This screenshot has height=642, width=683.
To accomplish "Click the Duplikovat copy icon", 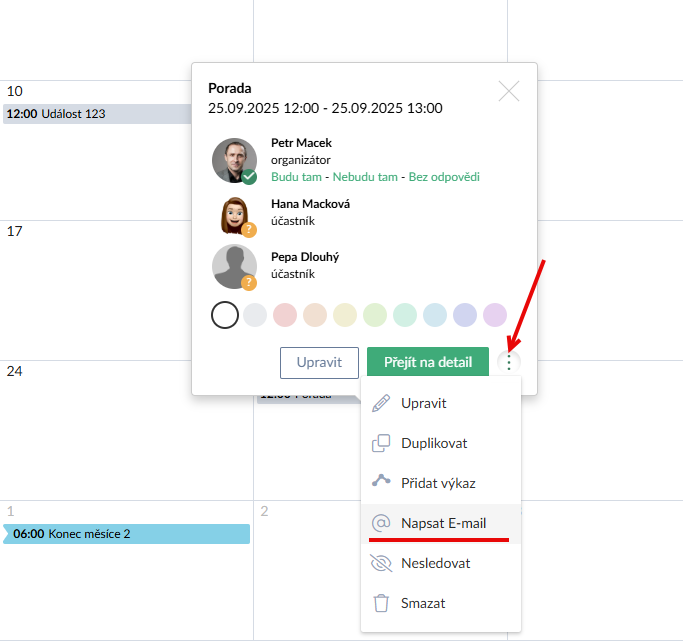I will tap(381, 443).
